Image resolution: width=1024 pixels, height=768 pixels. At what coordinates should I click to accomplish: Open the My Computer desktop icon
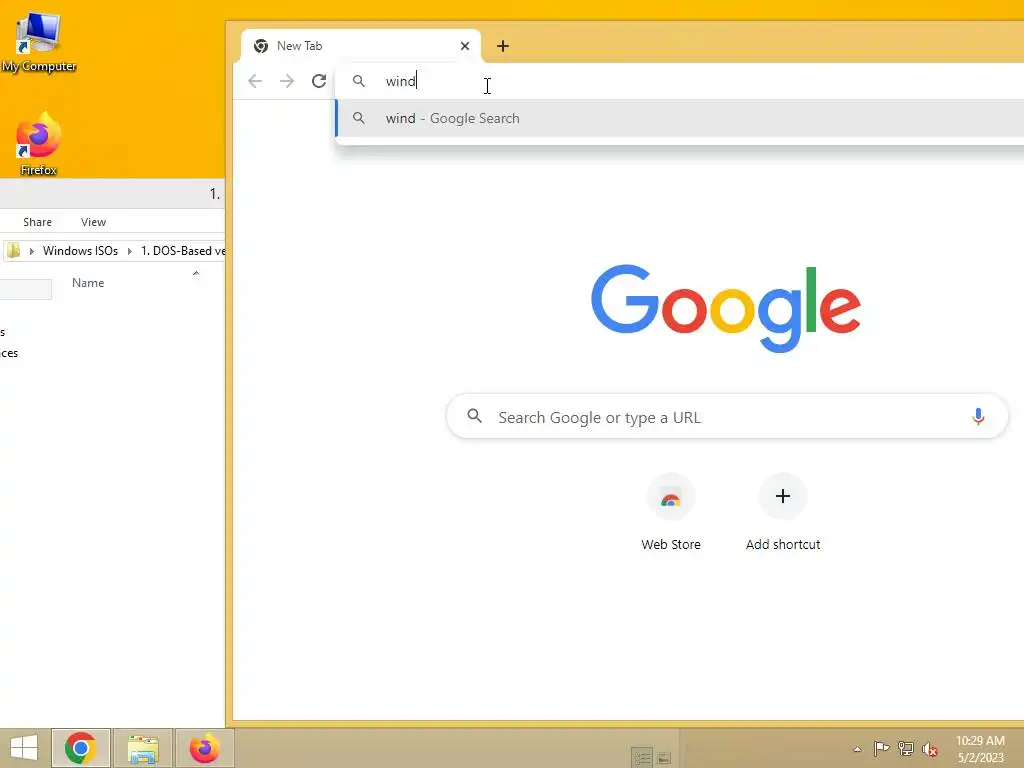[x=38, y=42]
